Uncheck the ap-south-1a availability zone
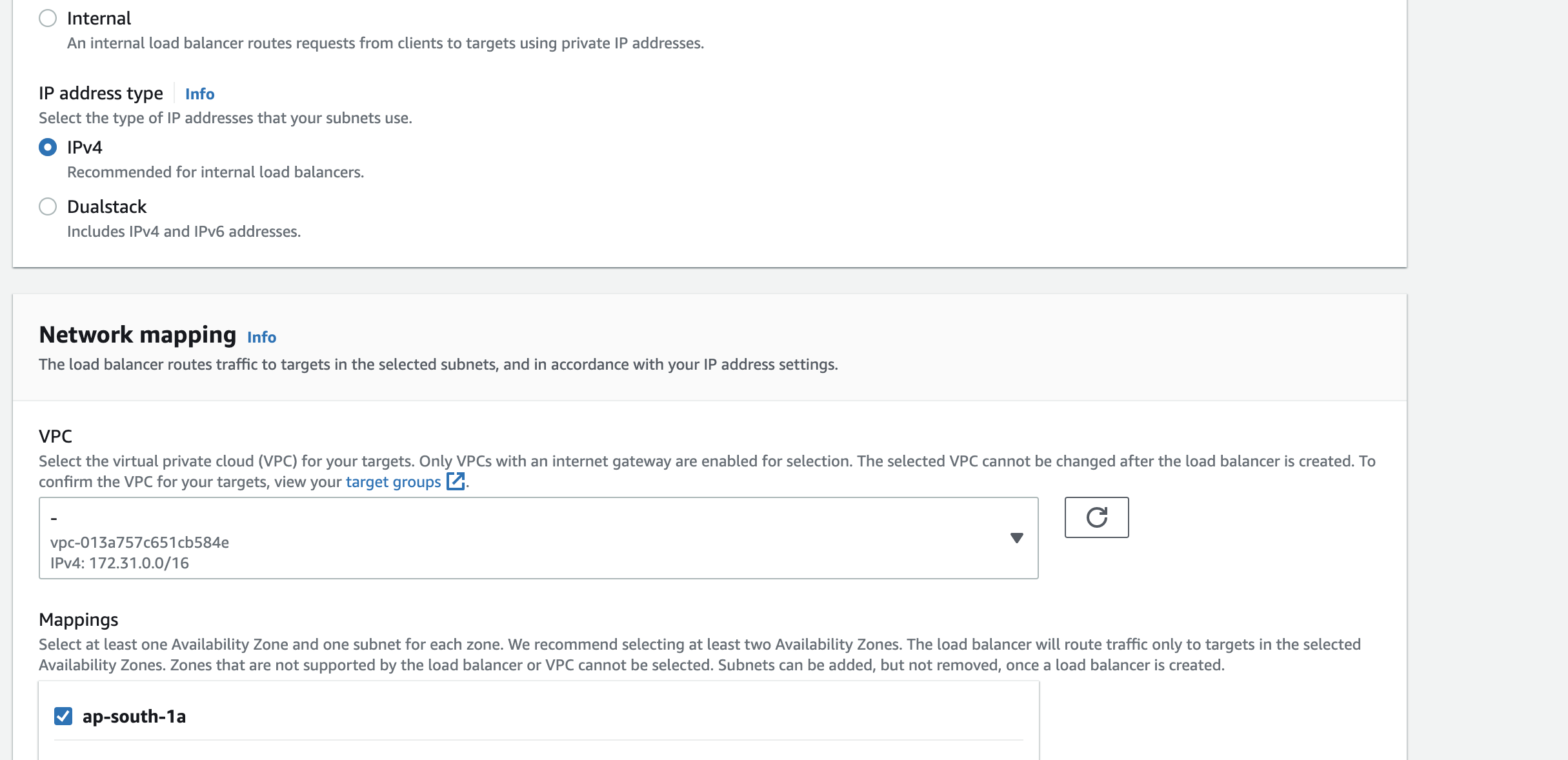1568x760 pixels. pos(63,715)
